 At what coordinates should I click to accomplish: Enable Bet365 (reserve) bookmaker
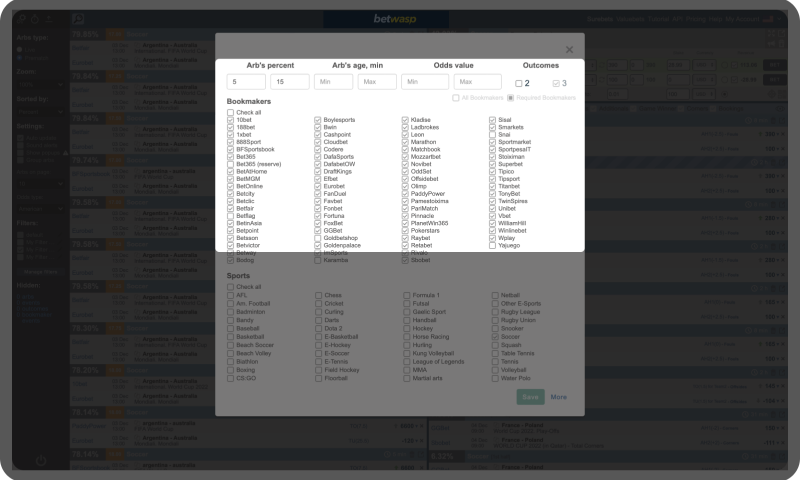tap(231, 164)
